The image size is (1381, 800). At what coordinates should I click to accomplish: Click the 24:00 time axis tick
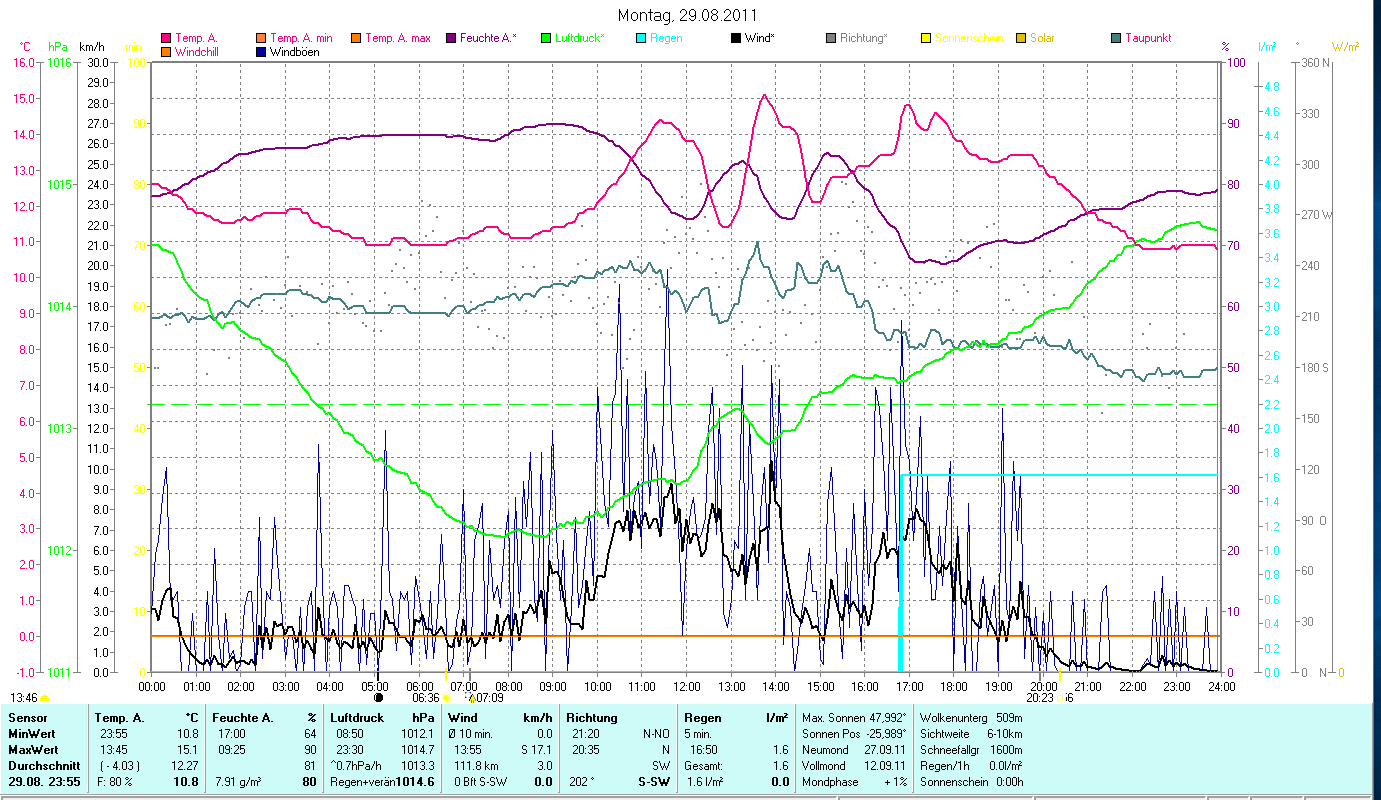click(x=1221, y=686)
